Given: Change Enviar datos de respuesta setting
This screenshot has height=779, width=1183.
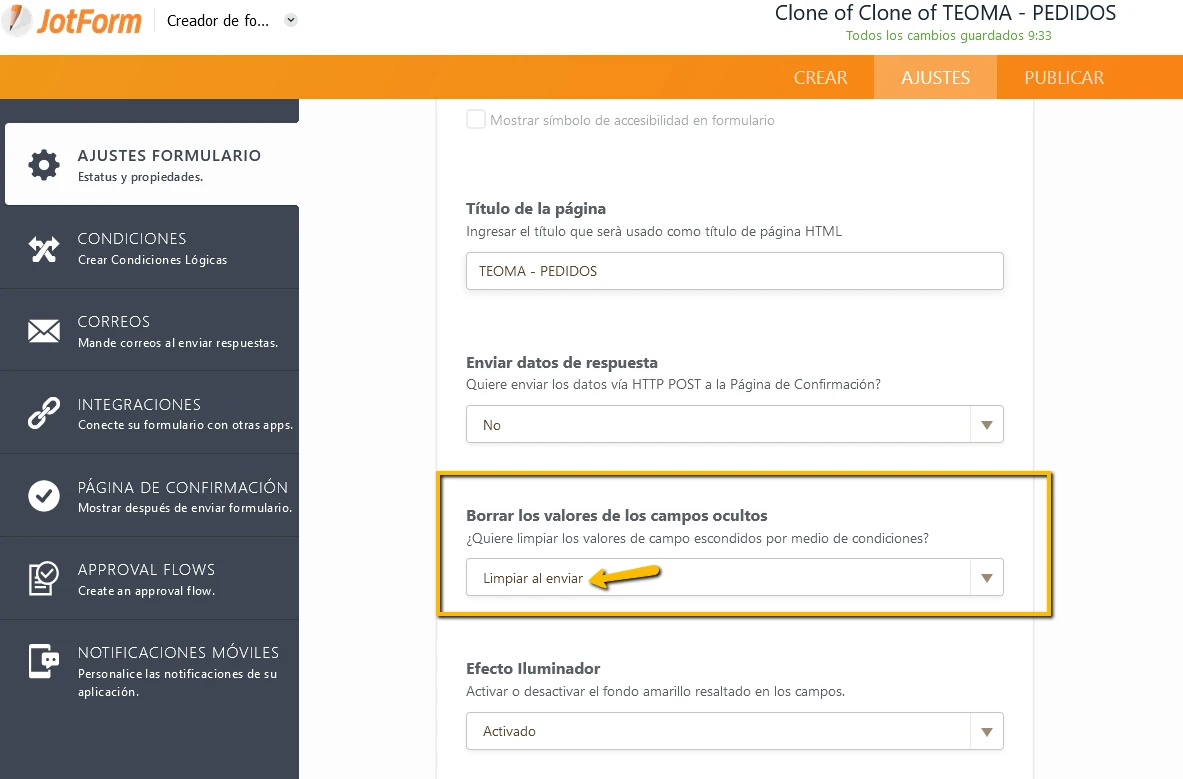Looking at the screenshot, I should [x=735, y=424].
